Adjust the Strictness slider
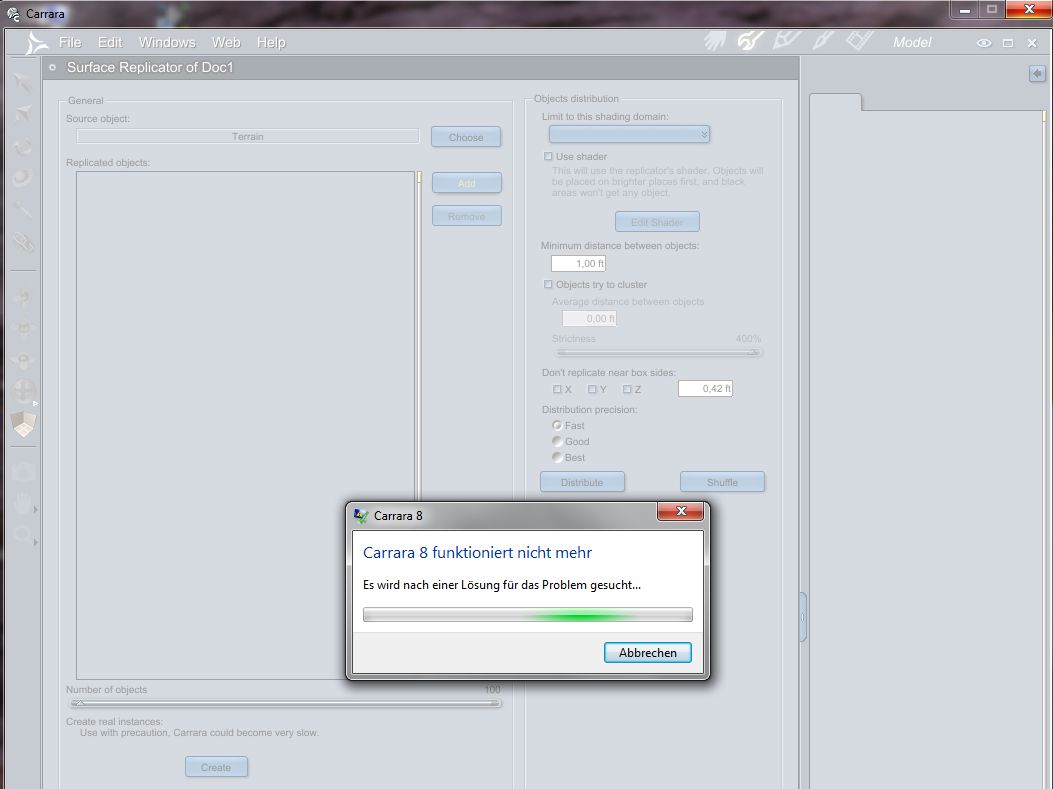Image resolution: width=1053 pixels, height=789 pixels. tap(659, 352)
